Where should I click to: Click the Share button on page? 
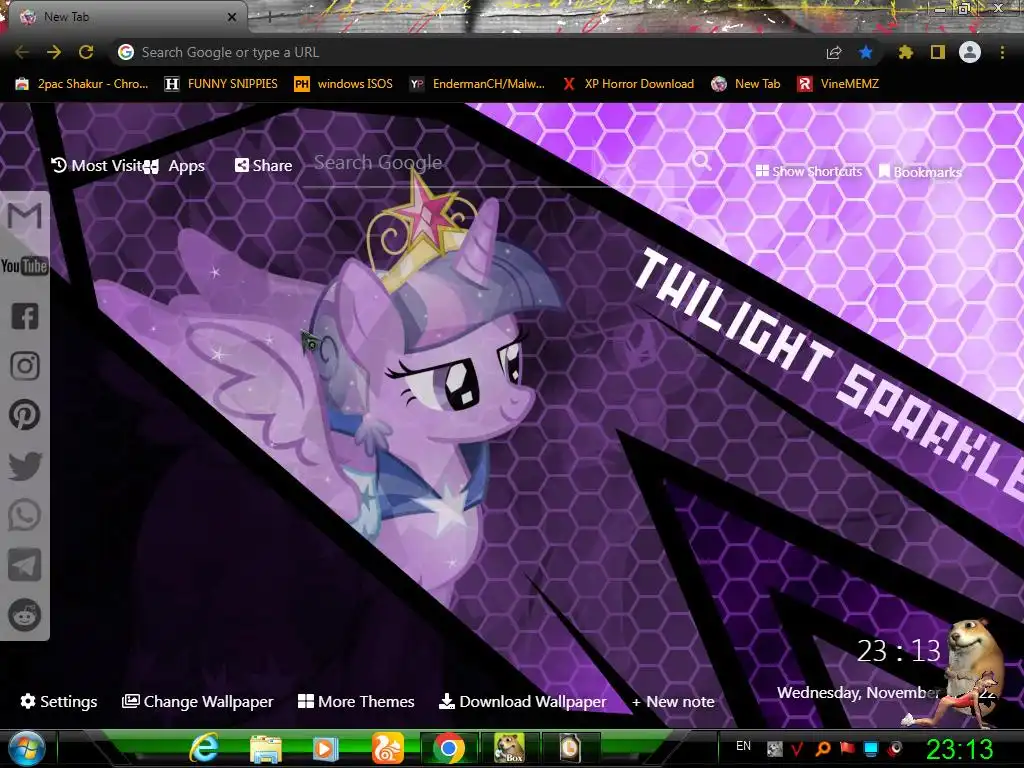tap(263, 166)
